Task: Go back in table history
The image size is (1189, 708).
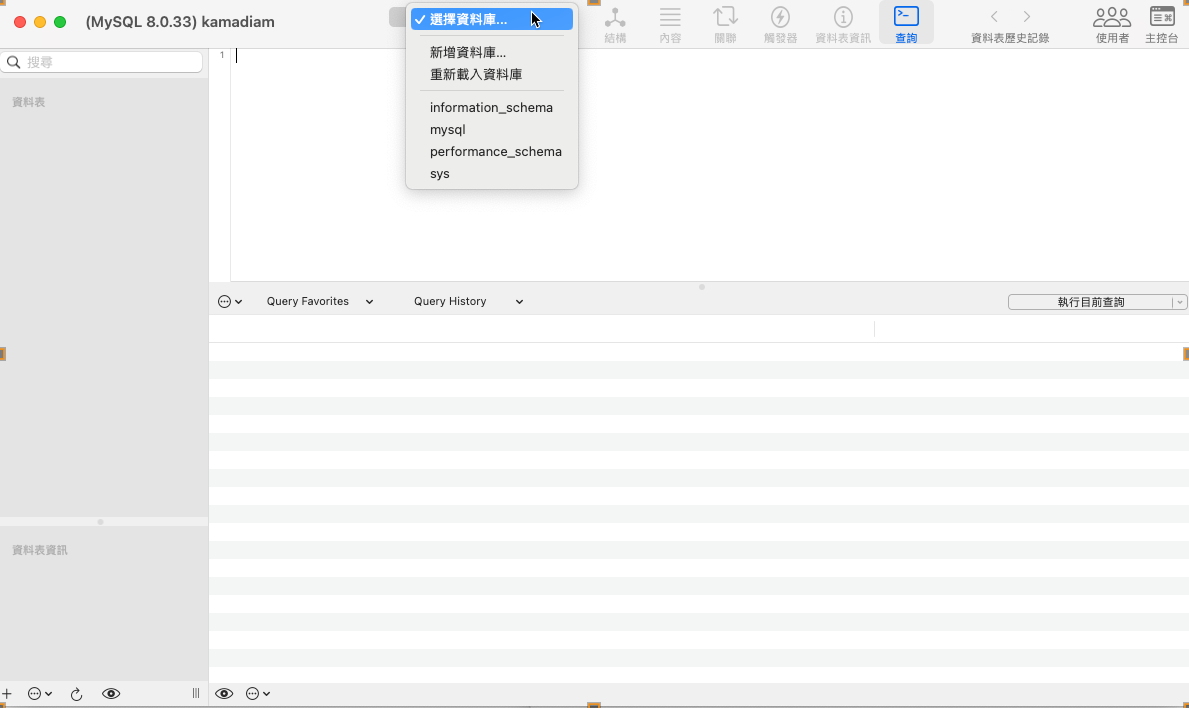Action: point(994,17)
